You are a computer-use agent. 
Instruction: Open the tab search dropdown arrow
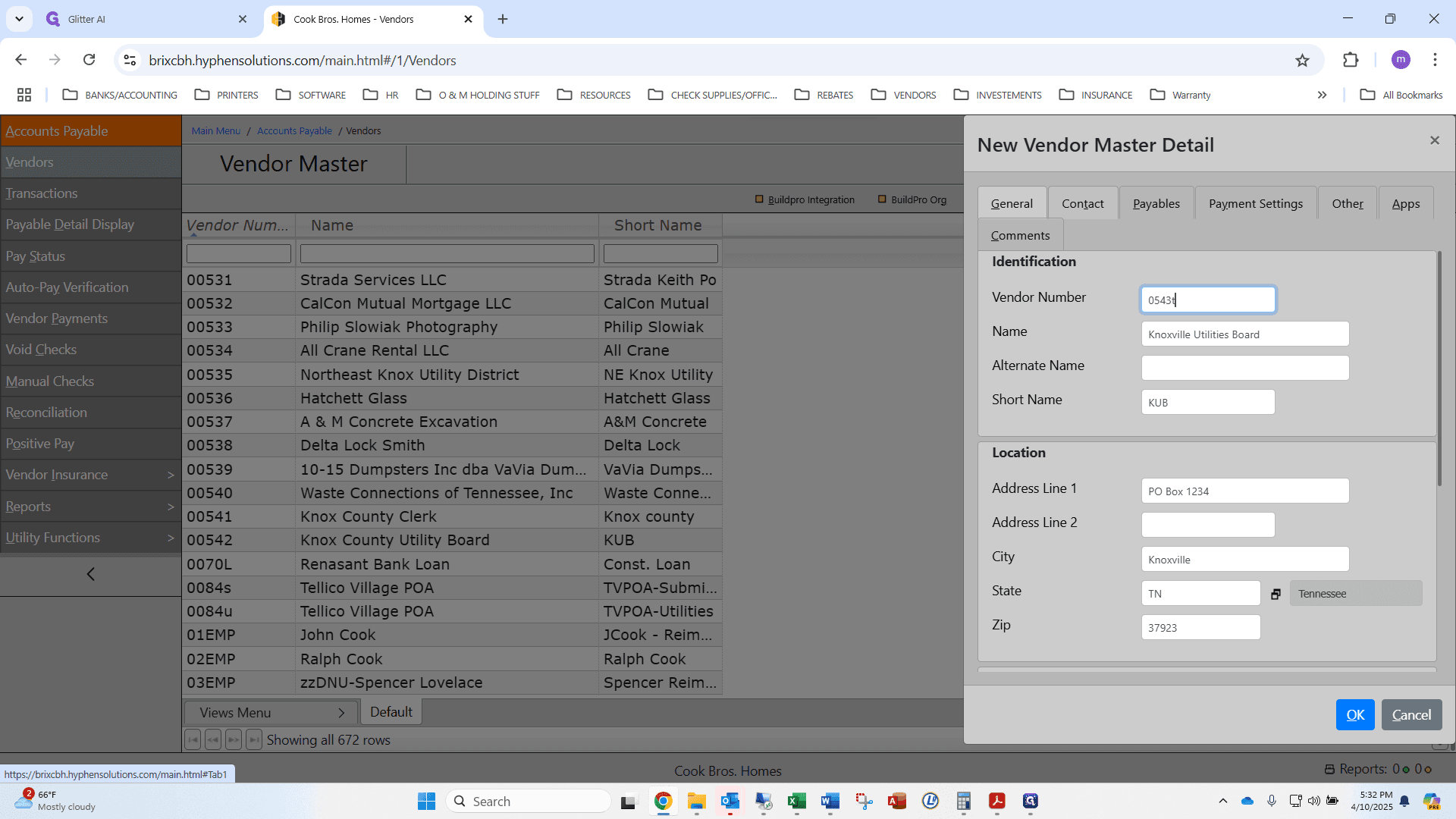click(x=19, y=19)
